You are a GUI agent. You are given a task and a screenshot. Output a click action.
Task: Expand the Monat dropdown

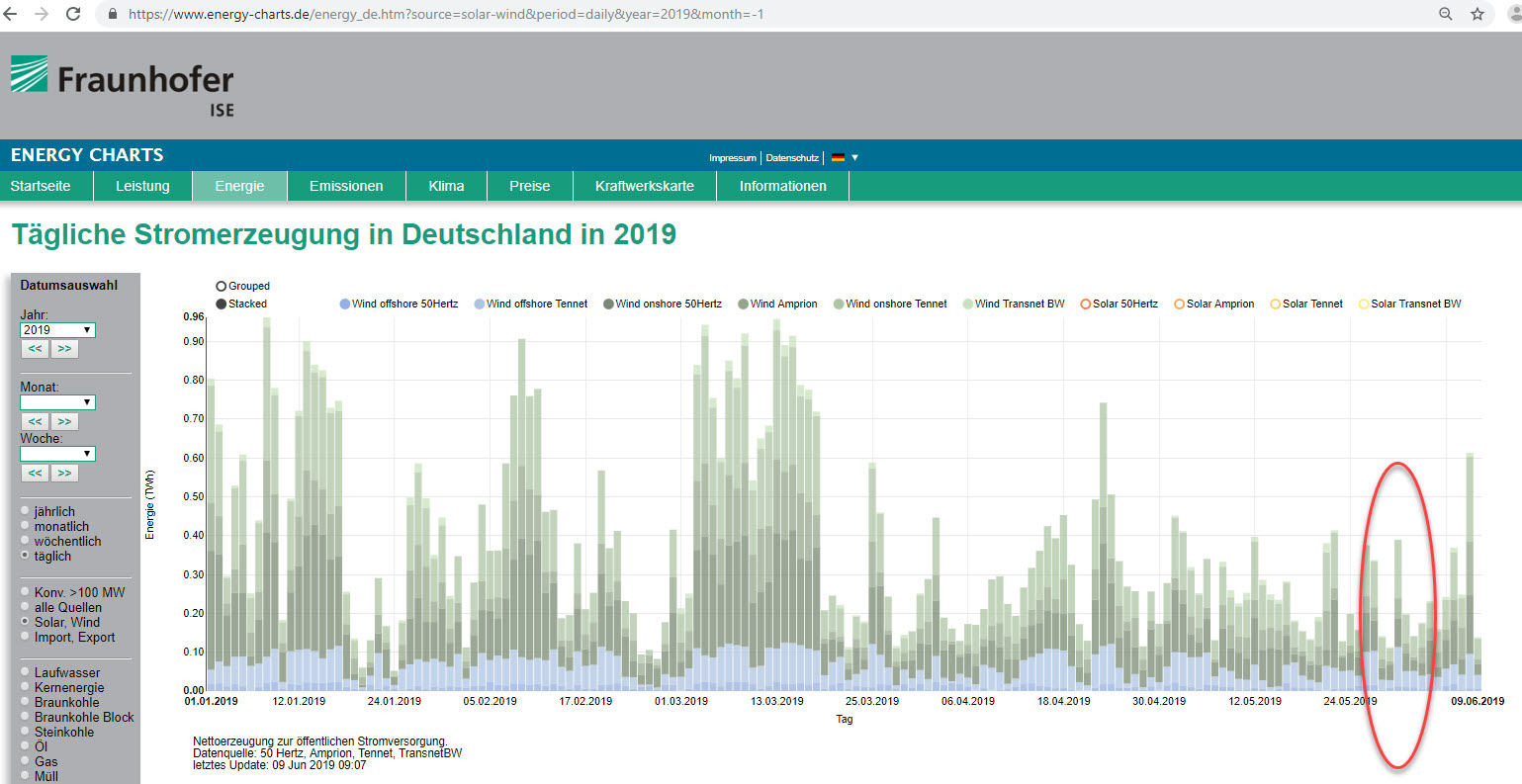pyautogui.click(x=57, y=402)
